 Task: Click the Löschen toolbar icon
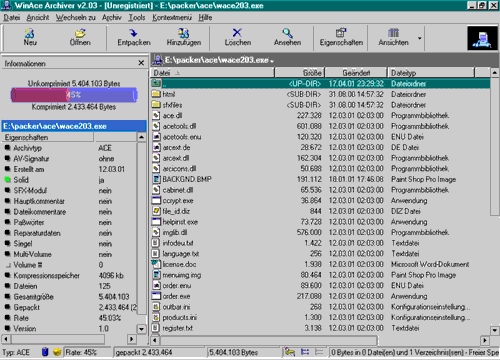(237, 33)
